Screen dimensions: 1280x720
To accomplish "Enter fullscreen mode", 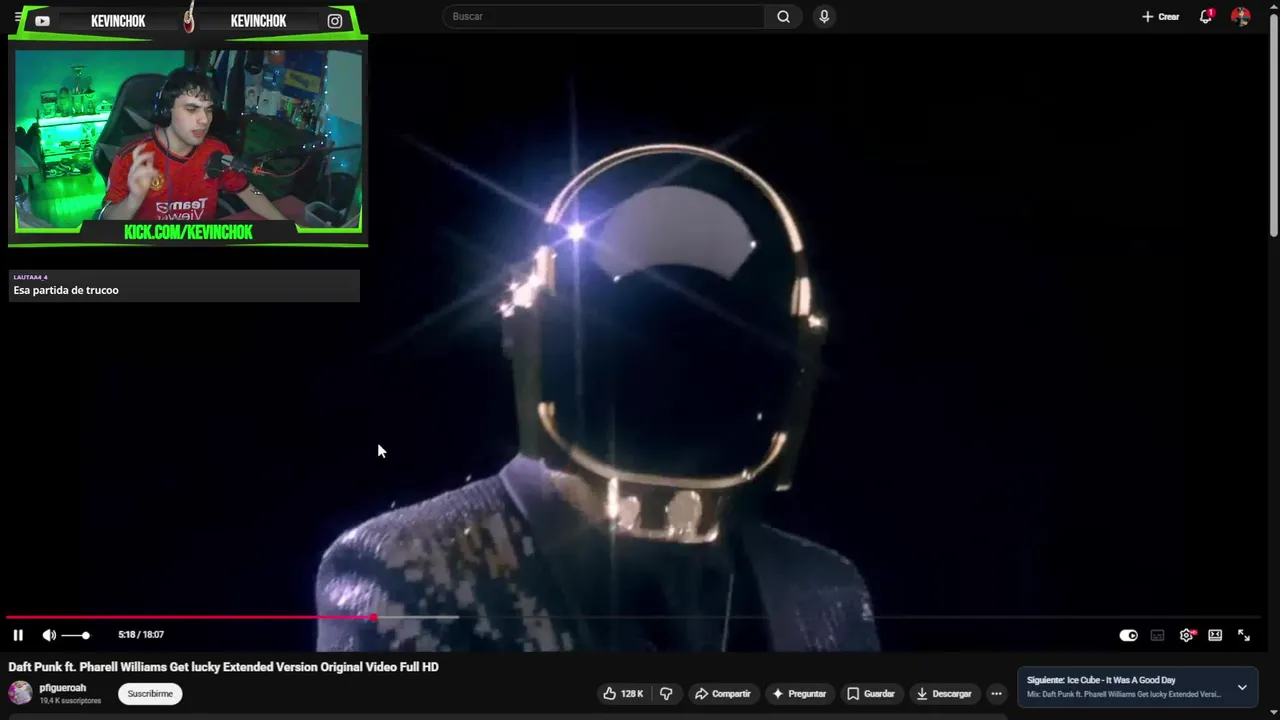I will (x=1244, y=635).
